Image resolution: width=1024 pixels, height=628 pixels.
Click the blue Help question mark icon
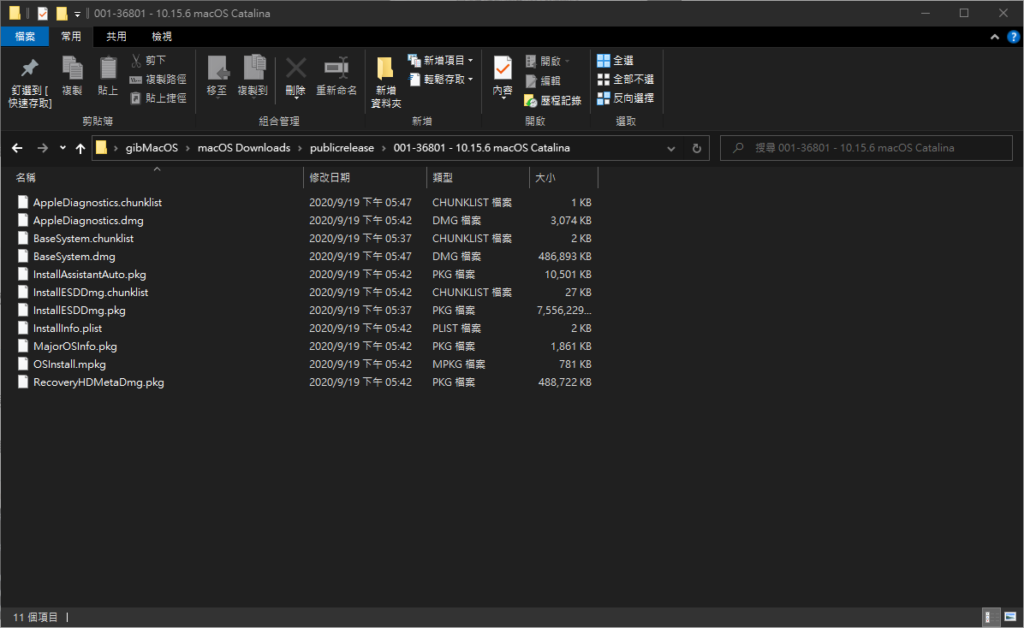click(1013, 37)
